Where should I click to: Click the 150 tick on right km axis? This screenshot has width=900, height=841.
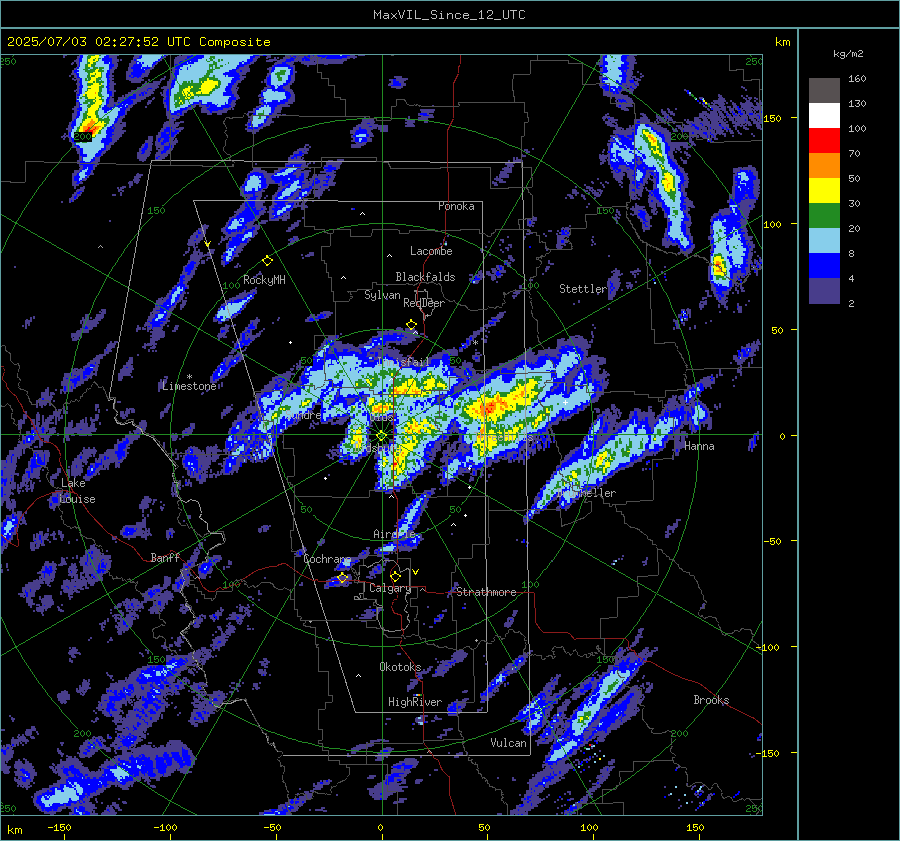point(772,118)
